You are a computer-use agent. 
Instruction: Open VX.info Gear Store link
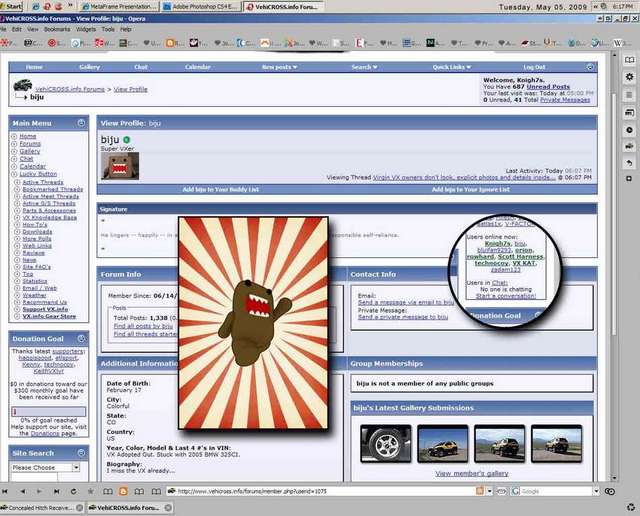49,316
